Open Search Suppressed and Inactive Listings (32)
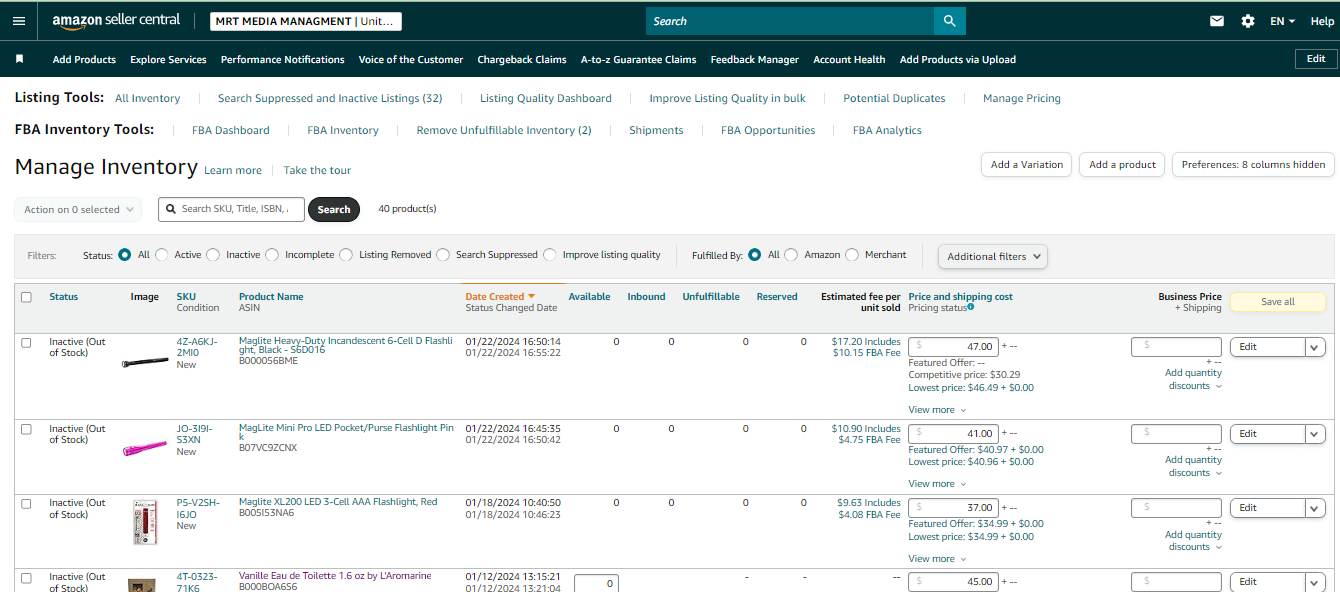The image size is (1340, 592). (x=330, y=98)
